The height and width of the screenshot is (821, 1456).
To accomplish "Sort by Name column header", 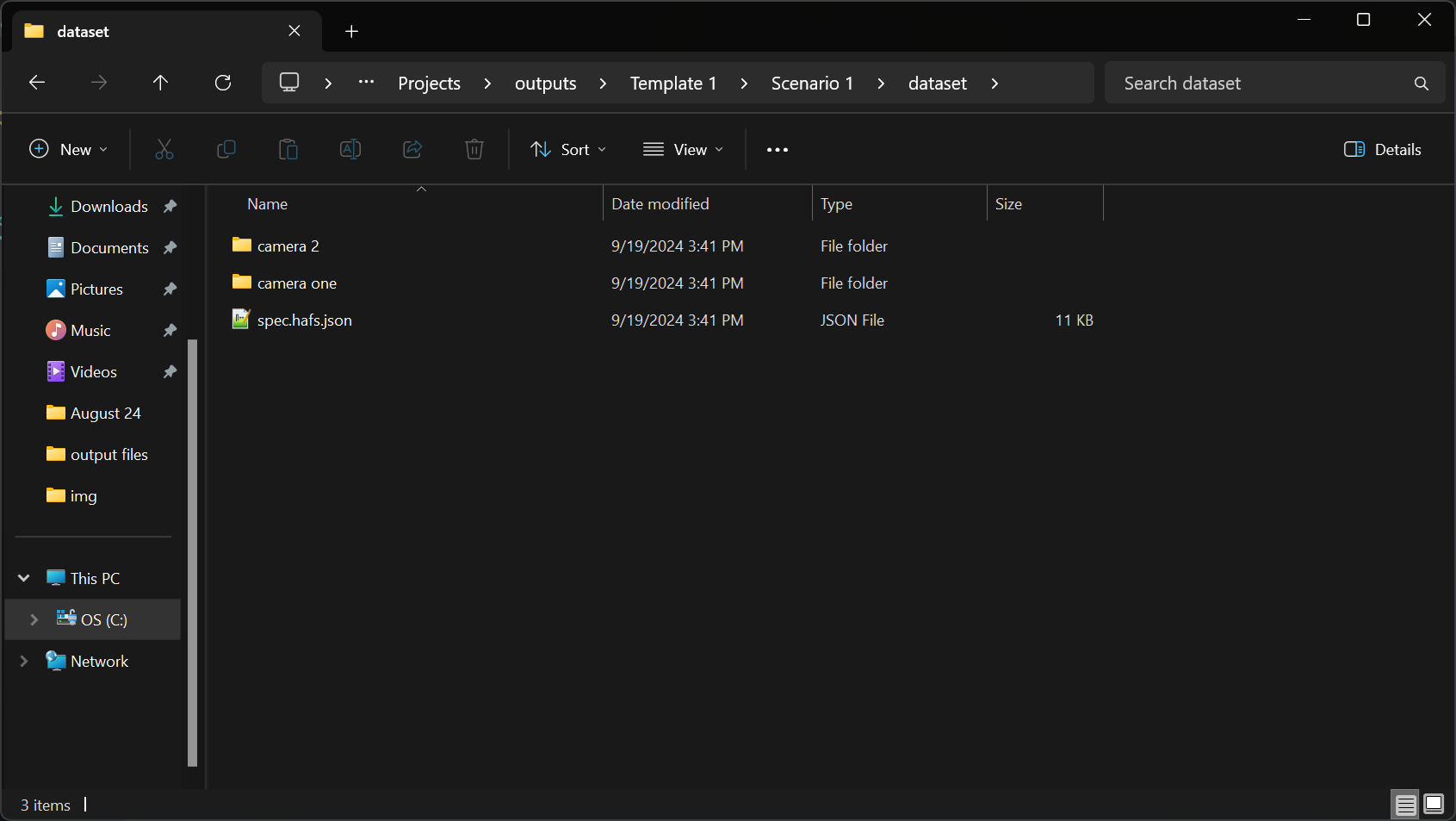I will (x=267, y=204).
